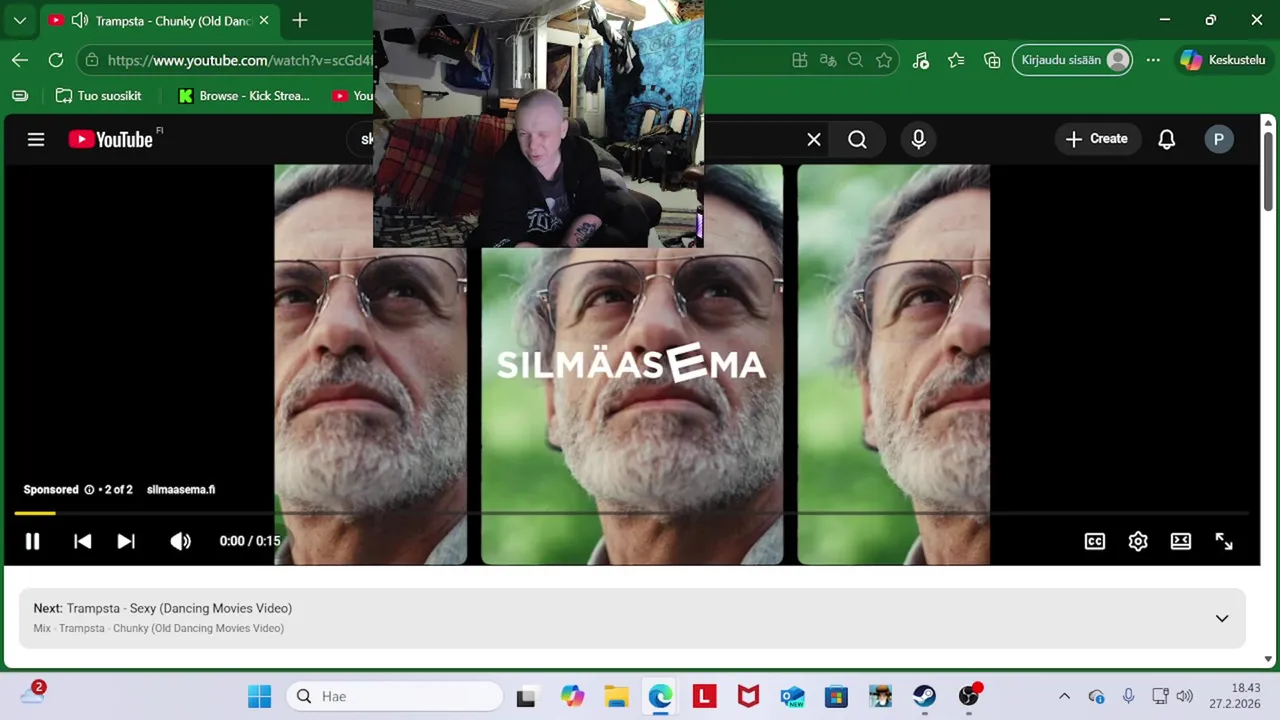This screenshot has height=720, width=1280.
Task: Clear the YouTube search text
Action: tap(814, 140)
